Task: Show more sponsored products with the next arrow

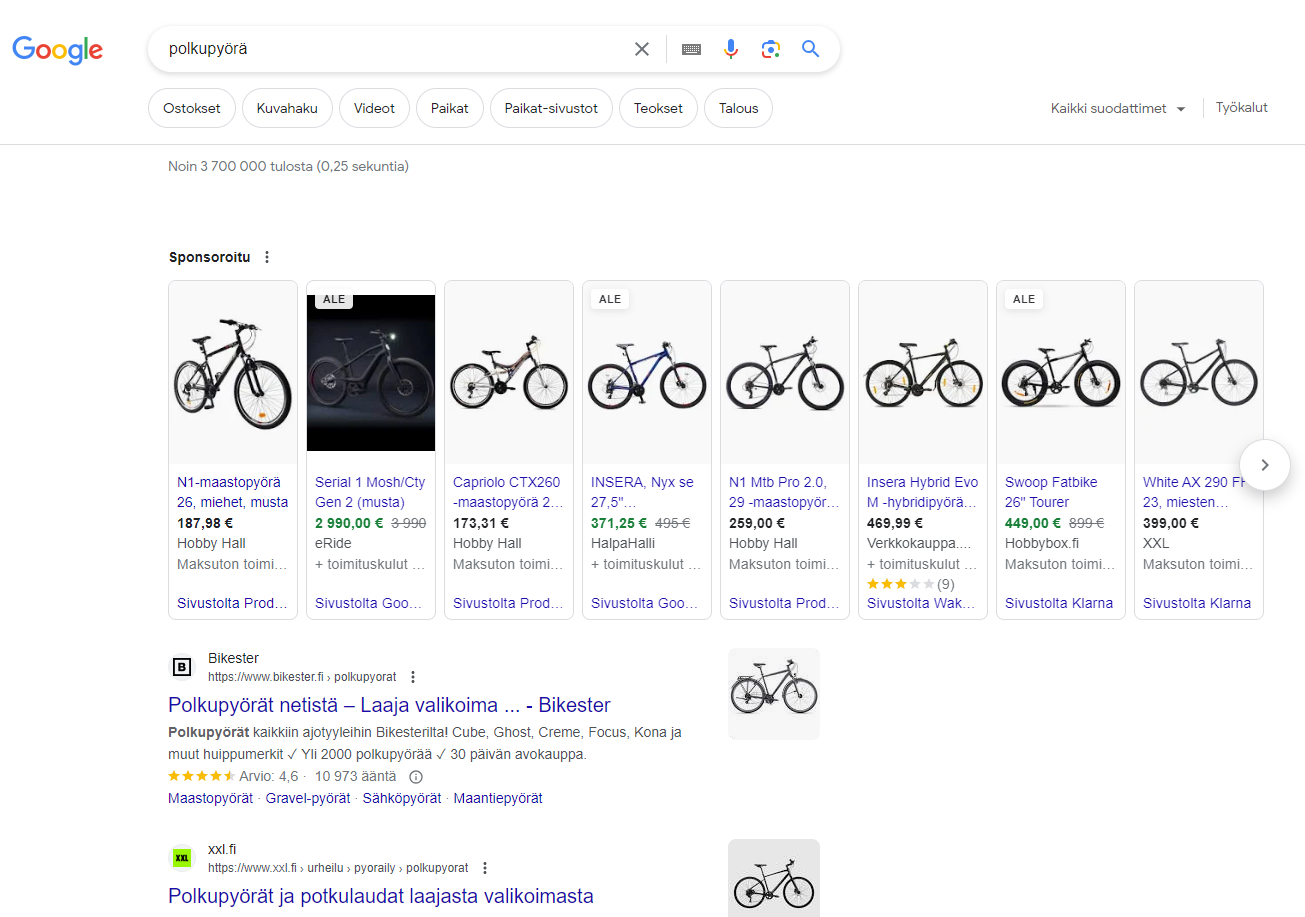Action: click(x=1264, y=465)
